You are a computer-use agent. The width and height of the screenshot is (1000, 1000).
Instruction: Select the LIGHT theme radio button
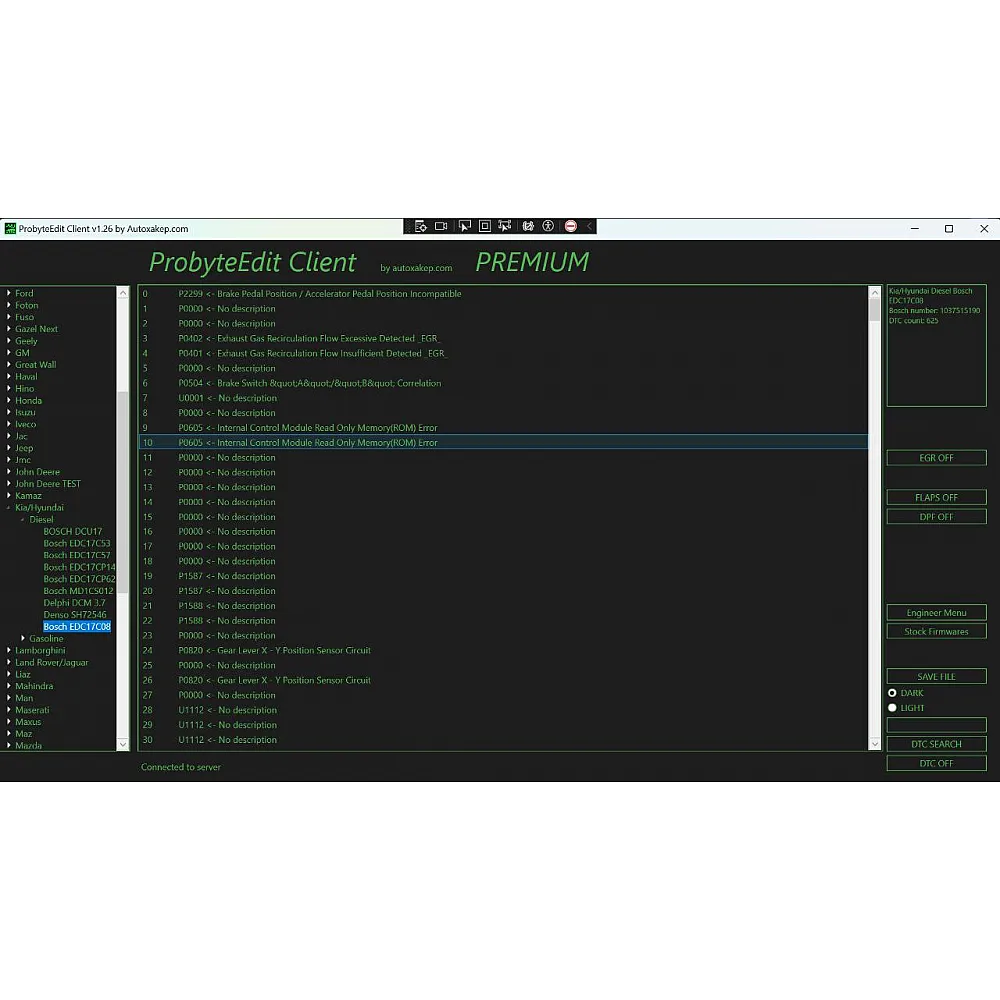click(892, 708)
